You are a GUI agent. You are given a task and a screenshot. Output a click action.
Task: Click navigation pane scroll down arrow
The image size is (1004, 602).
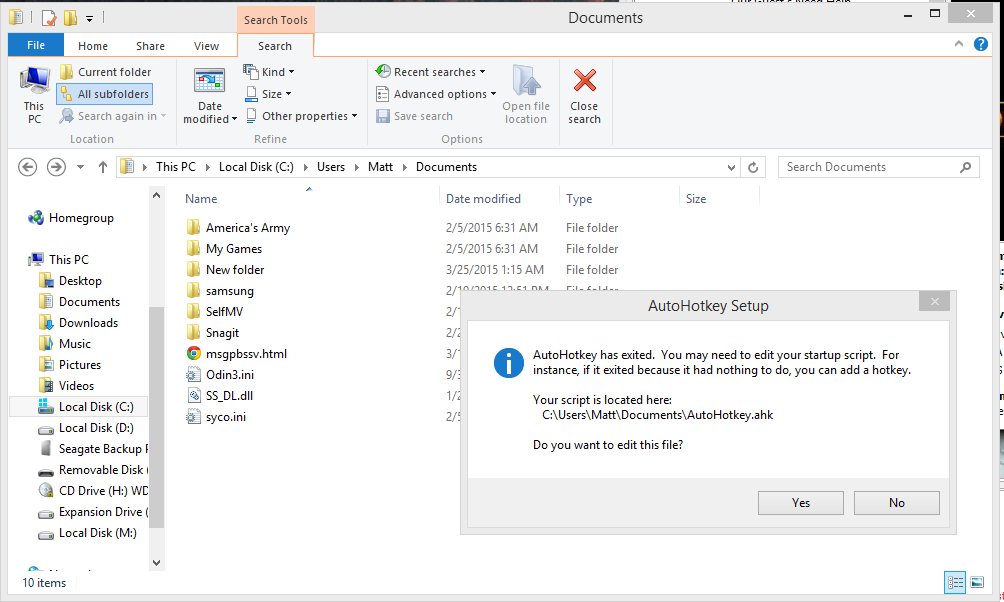coord(157,563)
